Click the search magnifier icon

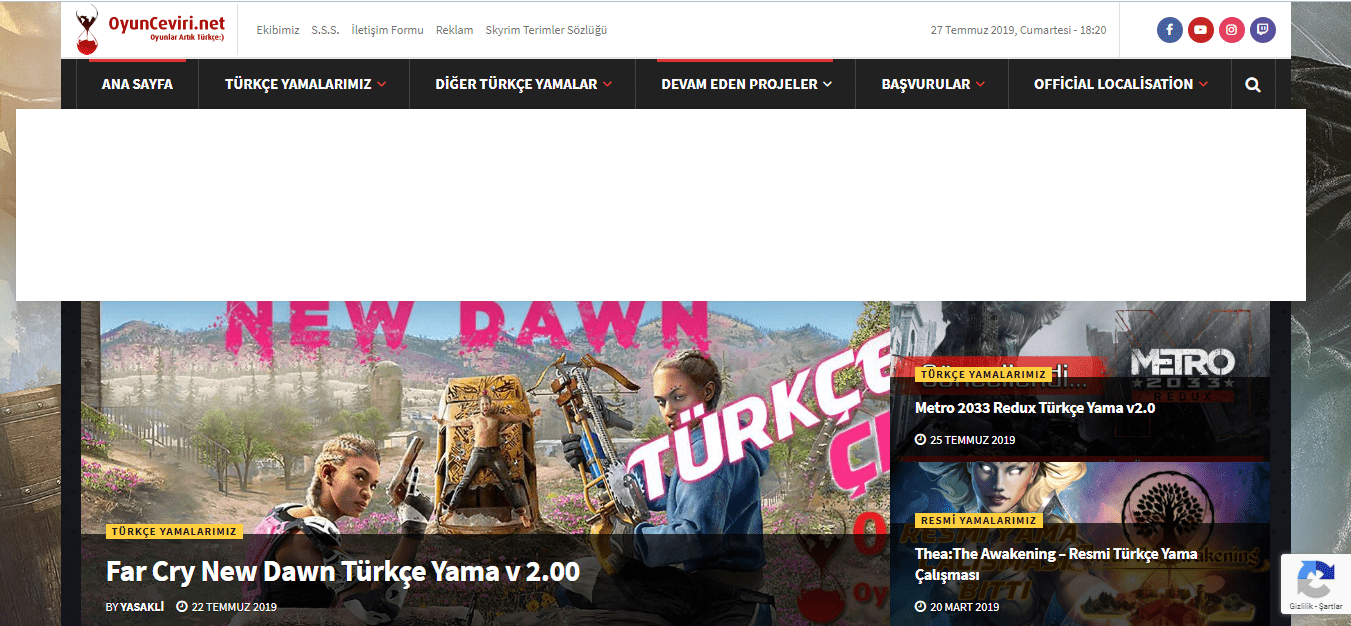point(1253,85)
